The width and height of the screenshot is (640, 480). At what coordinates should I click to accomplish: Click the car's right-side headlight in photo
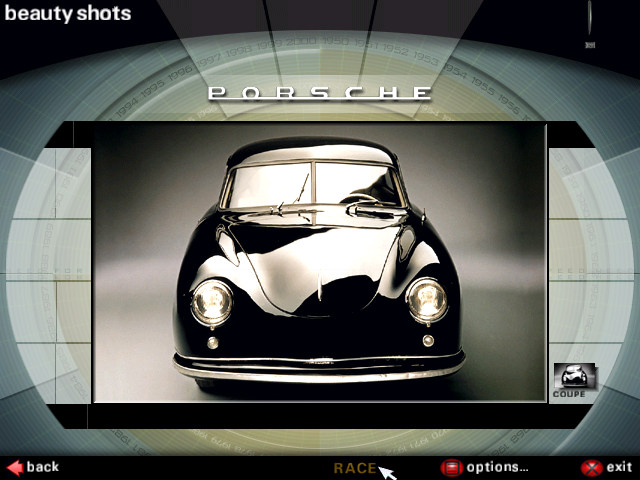tap(427, 298)
